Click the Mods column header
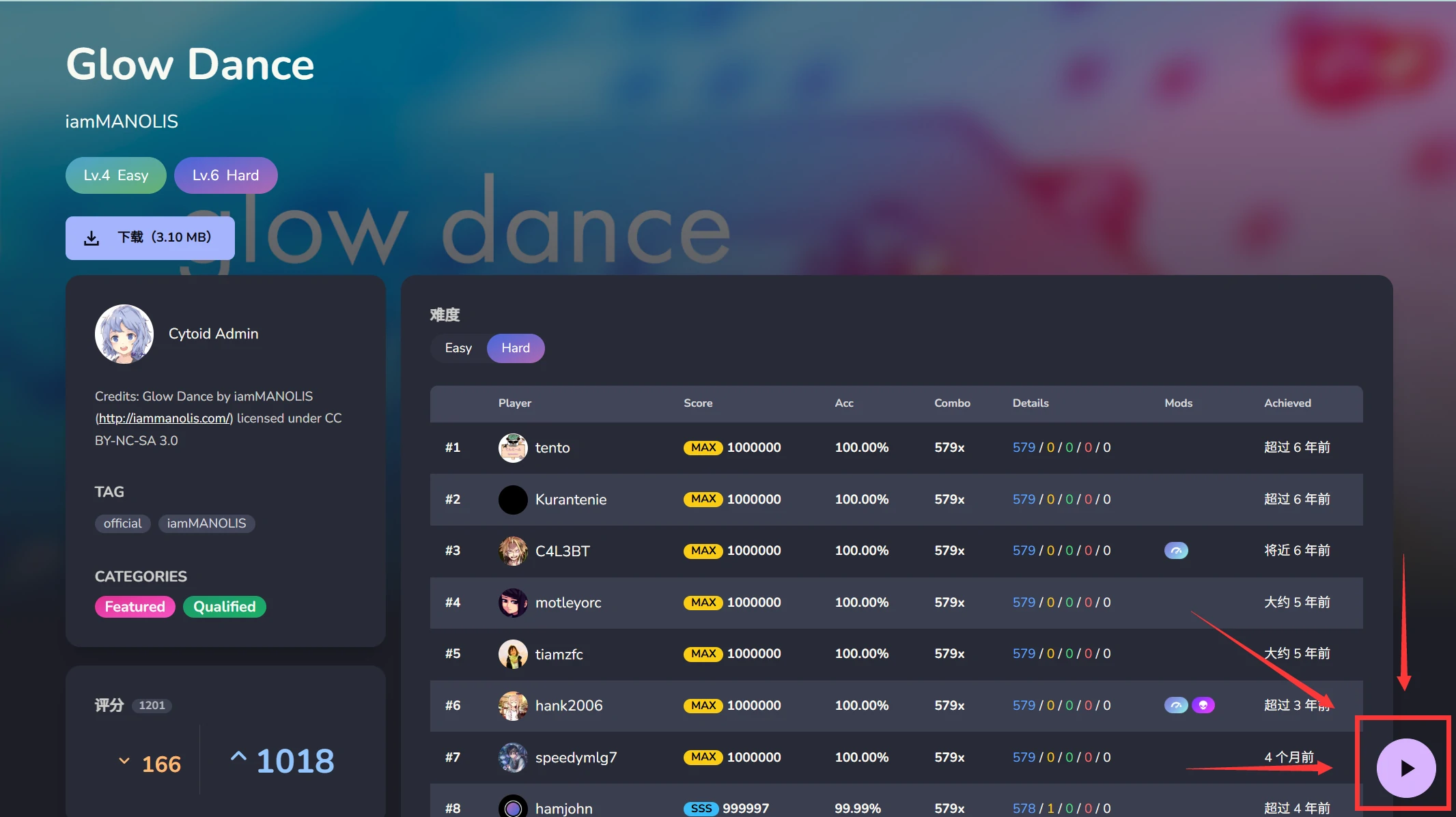This screenshot has height=817, width=1456. pos(1179,403)
